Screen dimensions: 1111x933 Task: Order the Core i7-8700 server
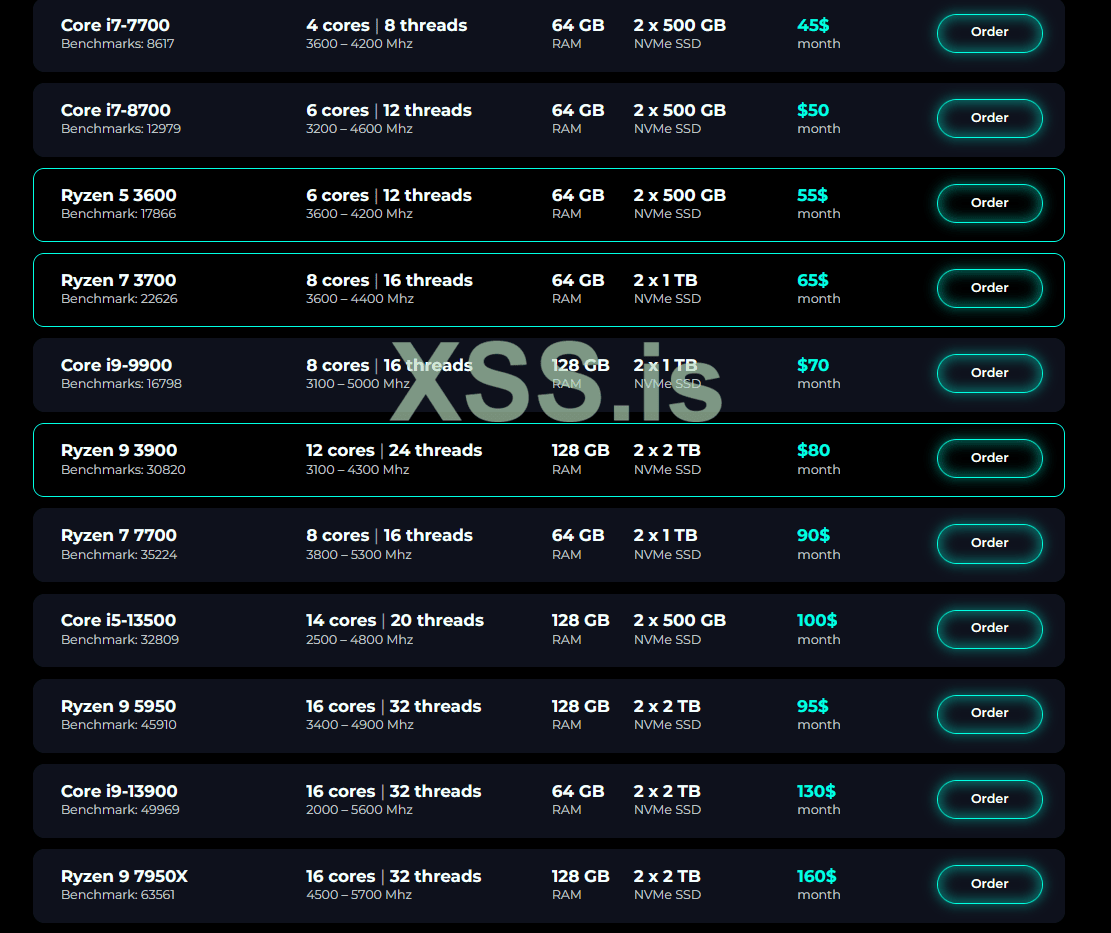(989, 118)
